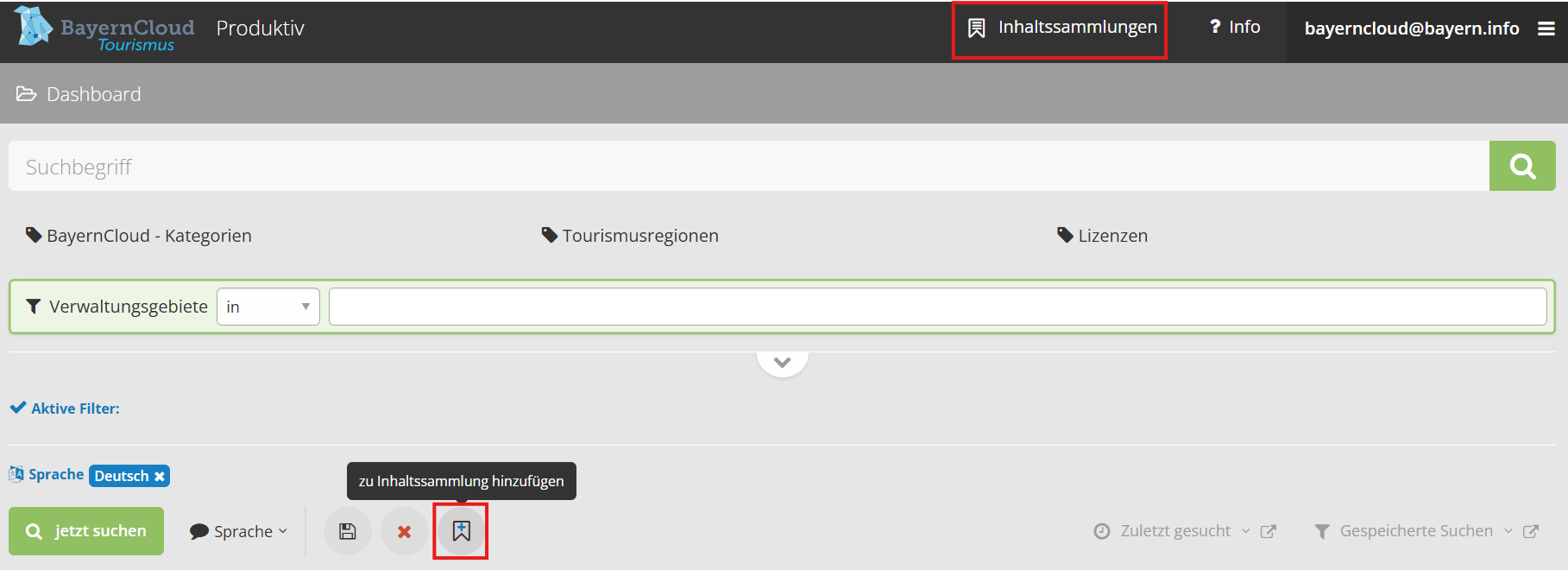The width and height of the screenshot is (1568, 570).
Task: Remove the Deutsch language filter tag
Action: tap(160, 477)
